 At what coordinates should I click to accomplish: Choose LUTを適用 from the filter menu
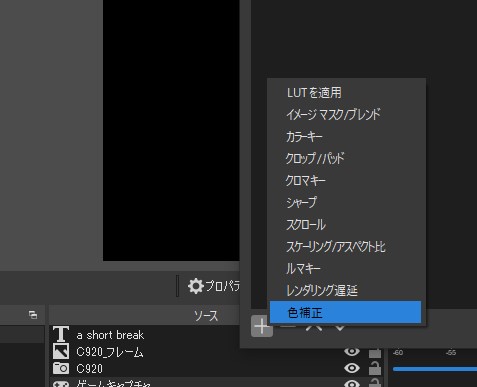(x=346, y=92)
